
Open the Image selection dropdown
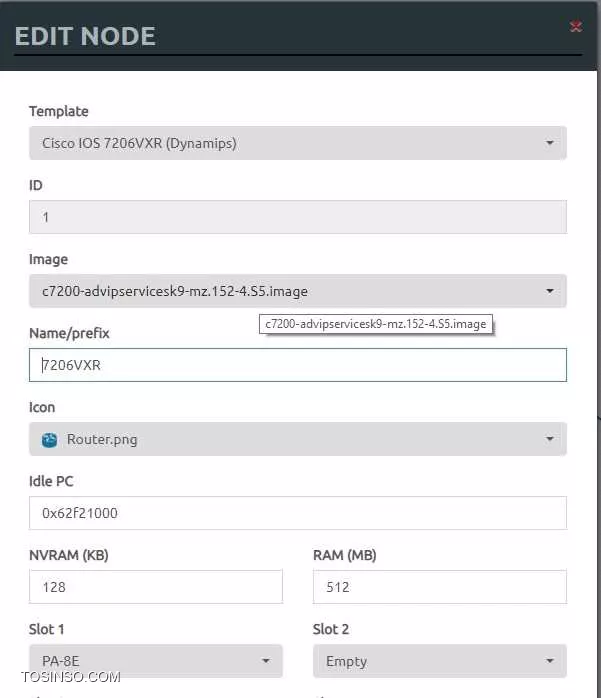298,291
